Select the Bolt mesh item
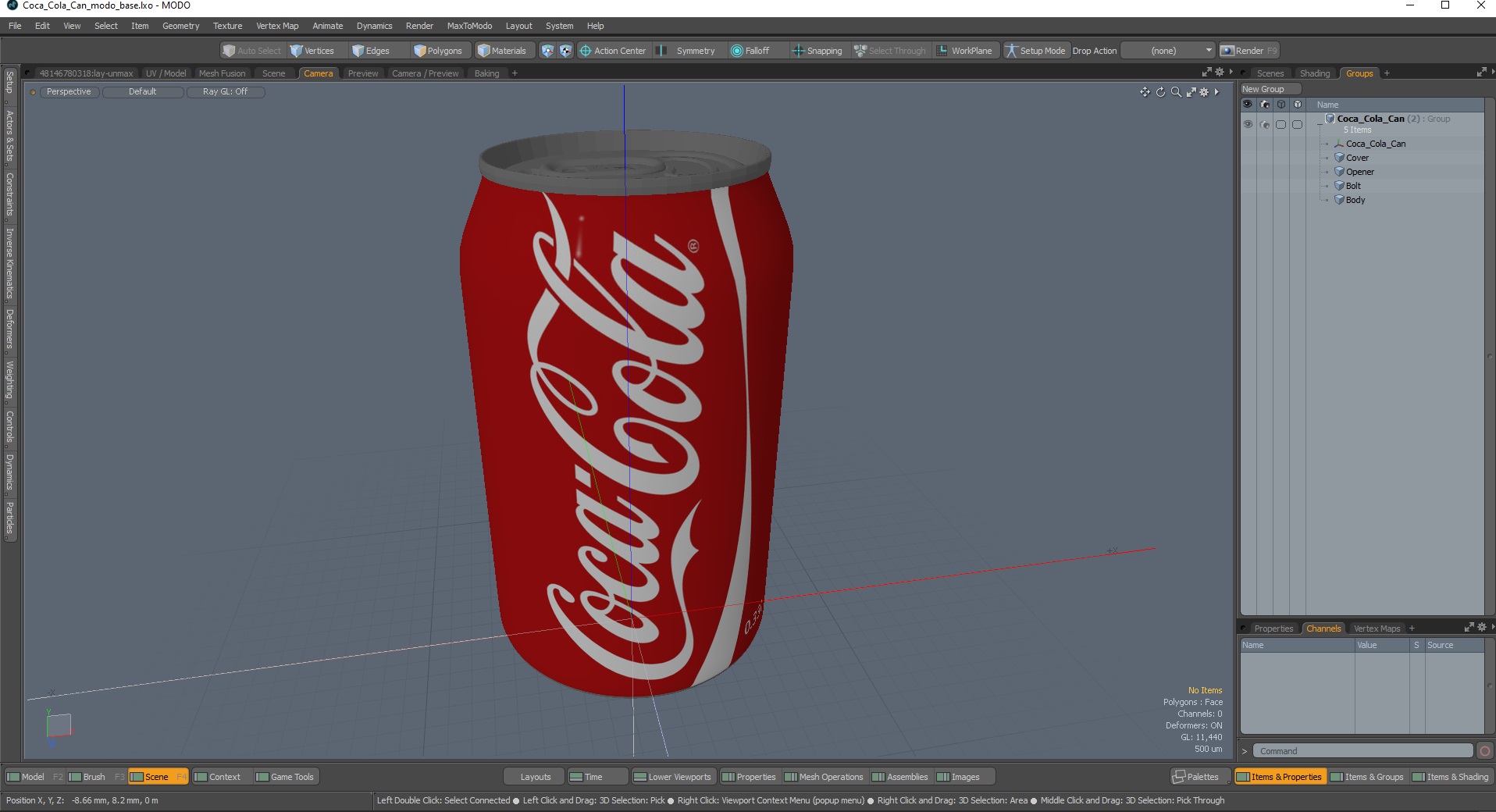This screenshot has width=1496, height=812. pyautogui.click(x=1353, y=186)
